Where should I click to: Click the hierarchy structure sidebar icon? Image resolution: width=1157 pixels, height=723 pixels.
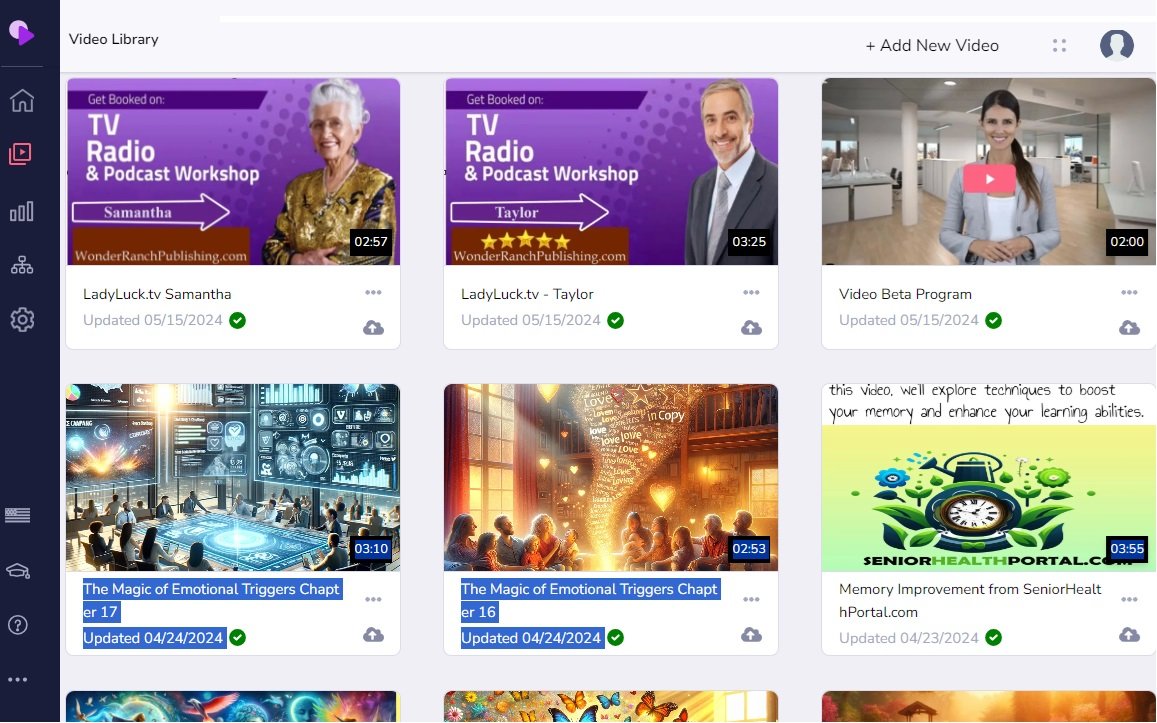pyautogui.click(x=22, y=265)
